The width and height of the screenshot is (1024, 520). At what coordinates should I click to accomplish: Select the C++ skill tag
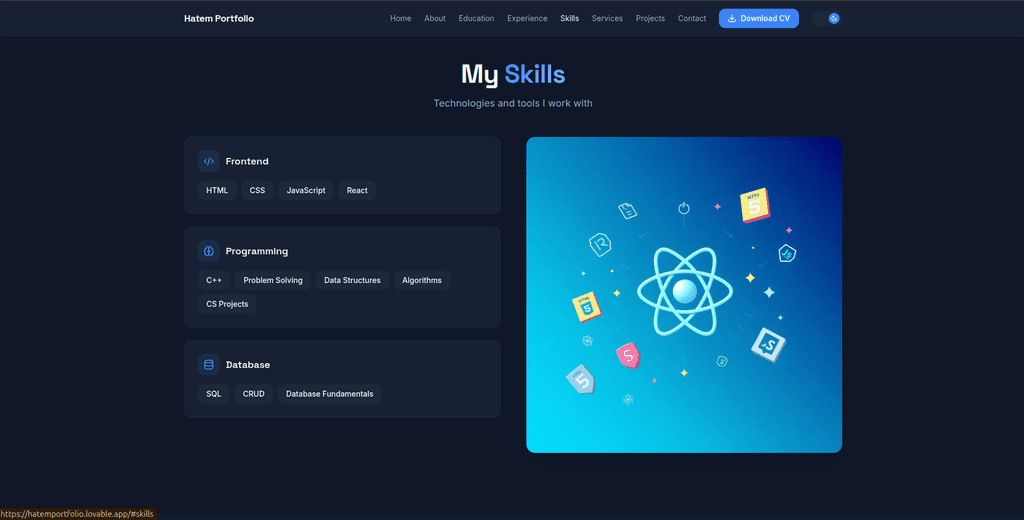pos(214,280)
